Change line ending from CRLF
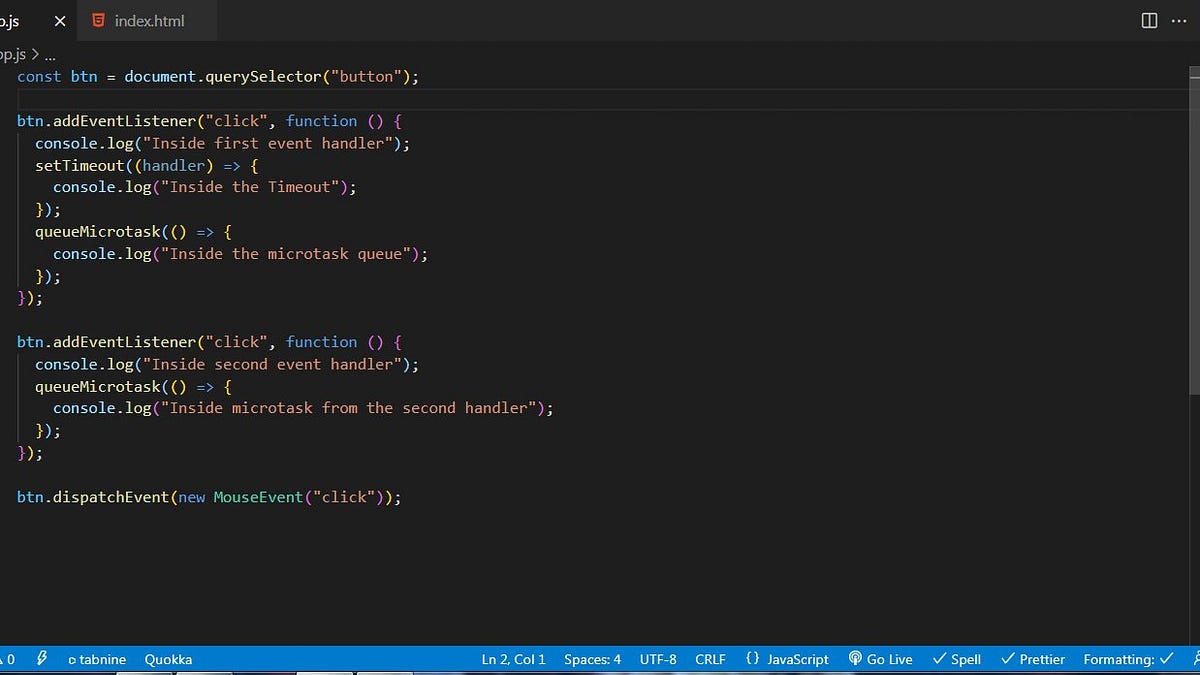Image resolution: width=1200 pixels, height=675 pixels. pyautogui.click(x=710, y=659)
